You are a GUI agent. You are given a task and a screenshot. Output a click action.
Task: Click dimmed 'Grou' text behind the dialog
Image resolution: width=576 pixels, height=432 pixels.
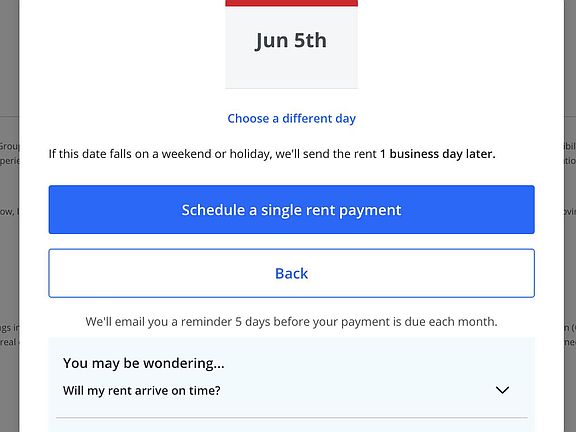coord(9,146)
